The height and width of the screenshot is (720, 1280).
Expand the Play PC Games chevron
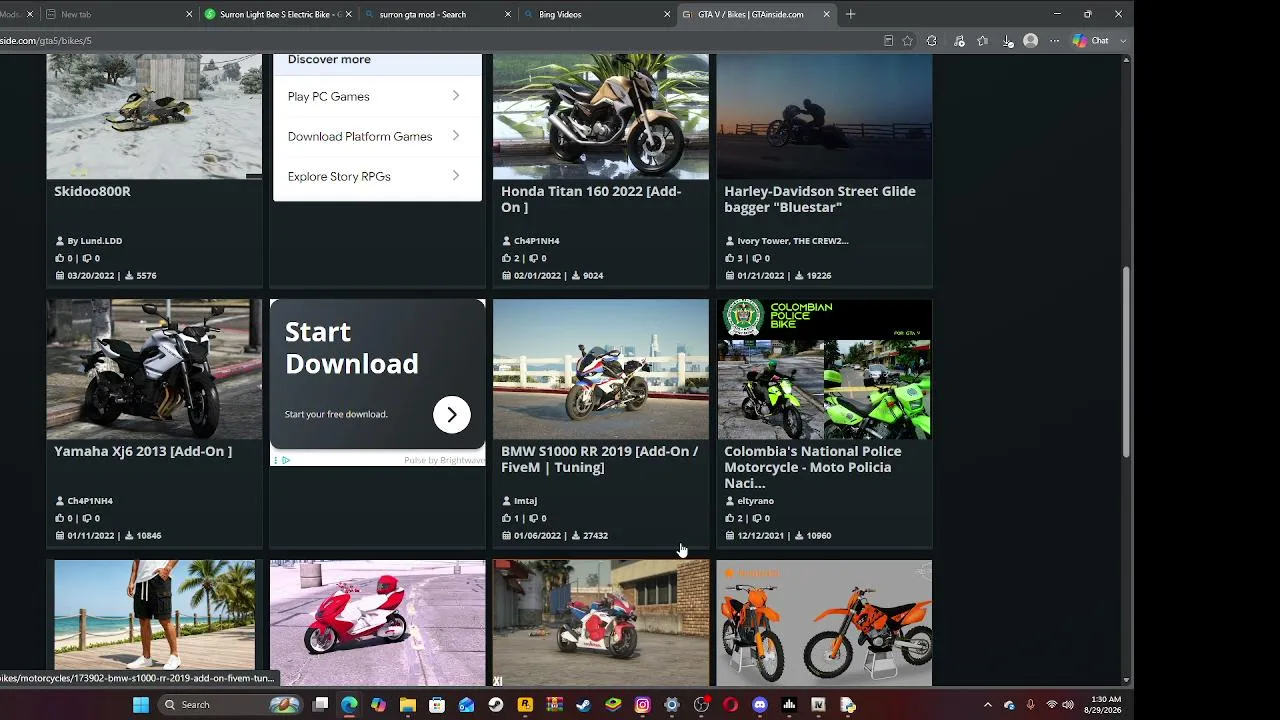point(455,96)
